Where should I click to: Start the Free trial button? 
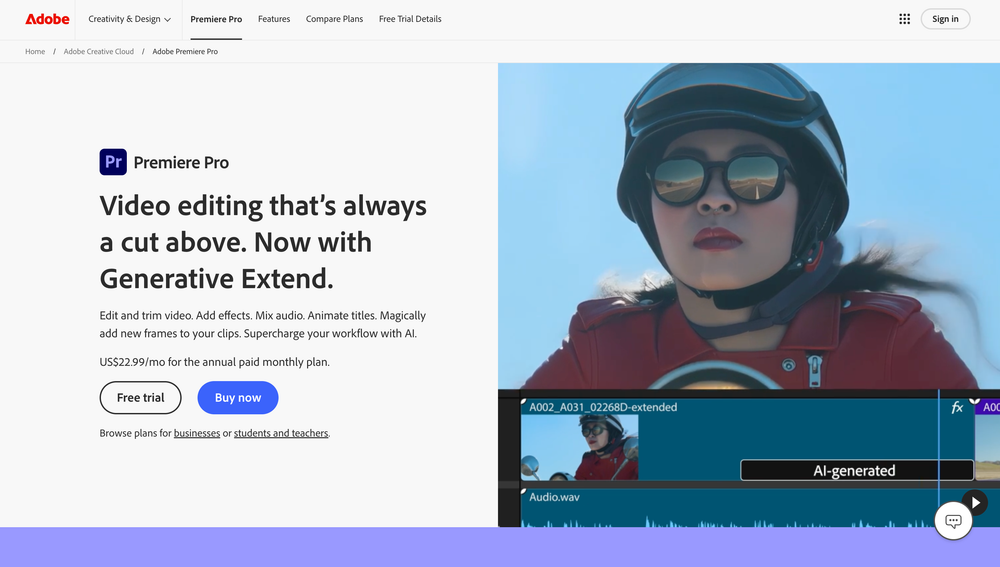point(140,397)
